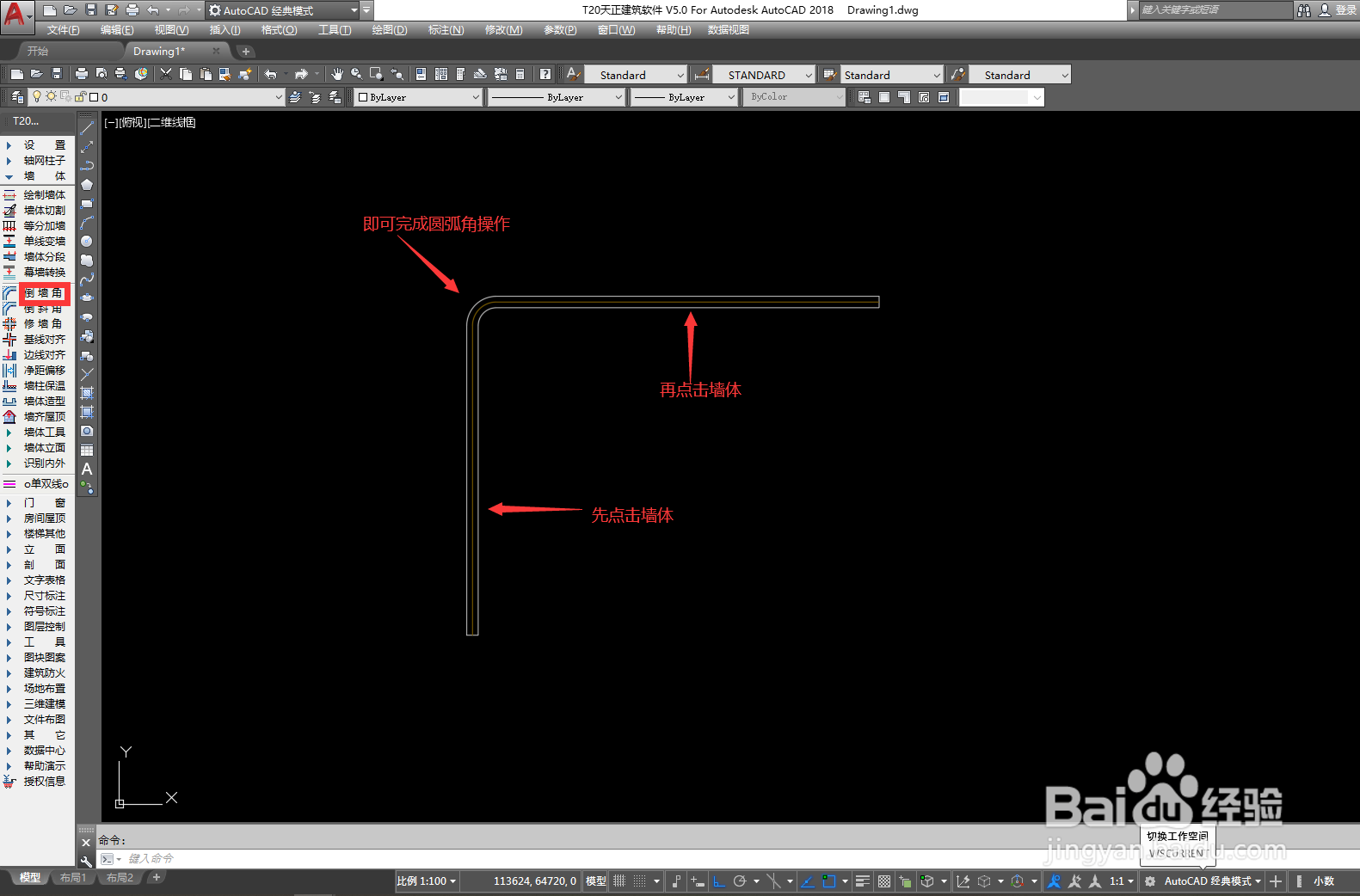Select the Multiline Text A tool
1360x896 pixels.
point(87,469)
